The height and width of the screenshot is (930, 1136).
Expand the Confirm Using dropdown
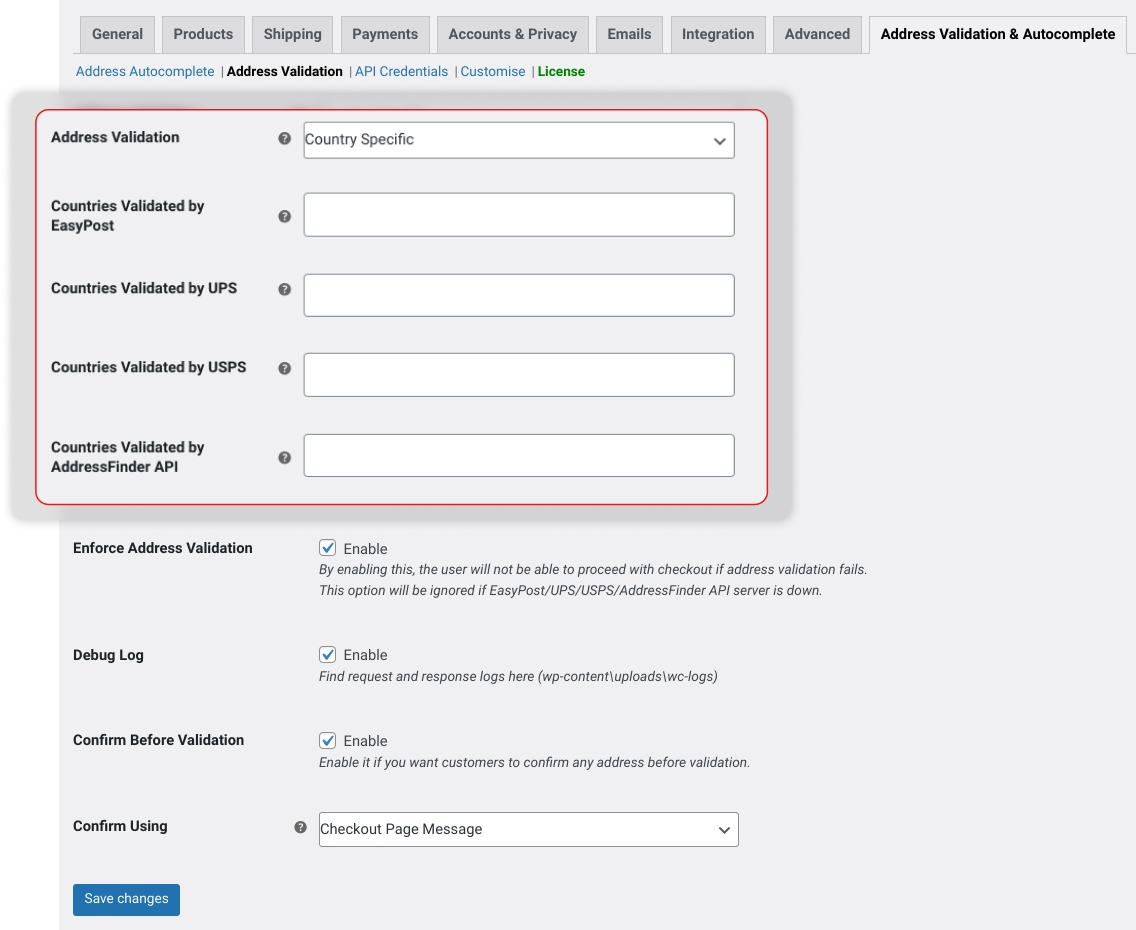click(528, 828)
